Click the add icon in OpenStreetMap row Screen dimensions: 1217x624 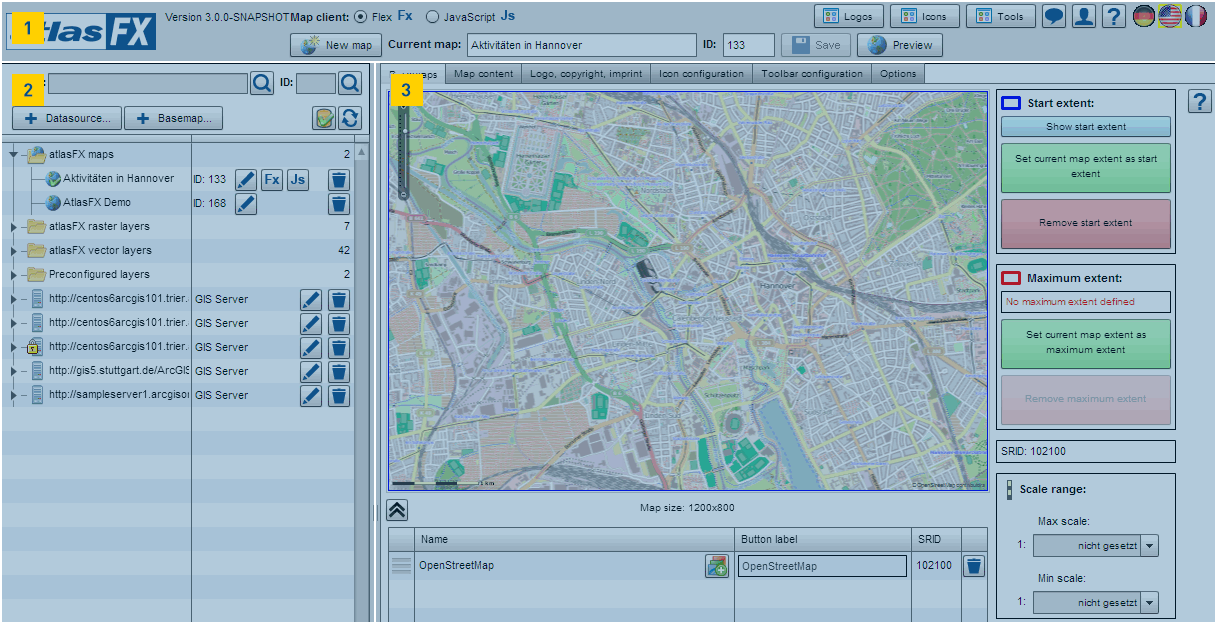click(717, 566)
